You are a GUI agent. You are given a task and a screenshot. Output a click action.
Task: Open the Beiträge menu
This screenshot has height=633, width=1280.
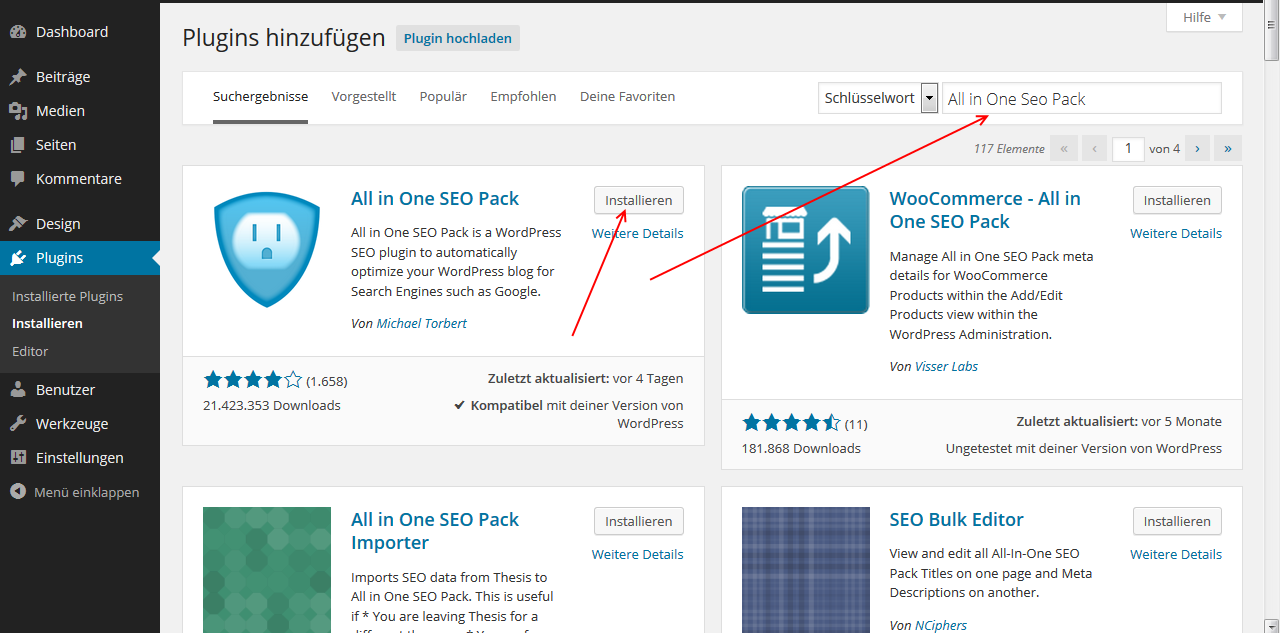tap(80, 77)
